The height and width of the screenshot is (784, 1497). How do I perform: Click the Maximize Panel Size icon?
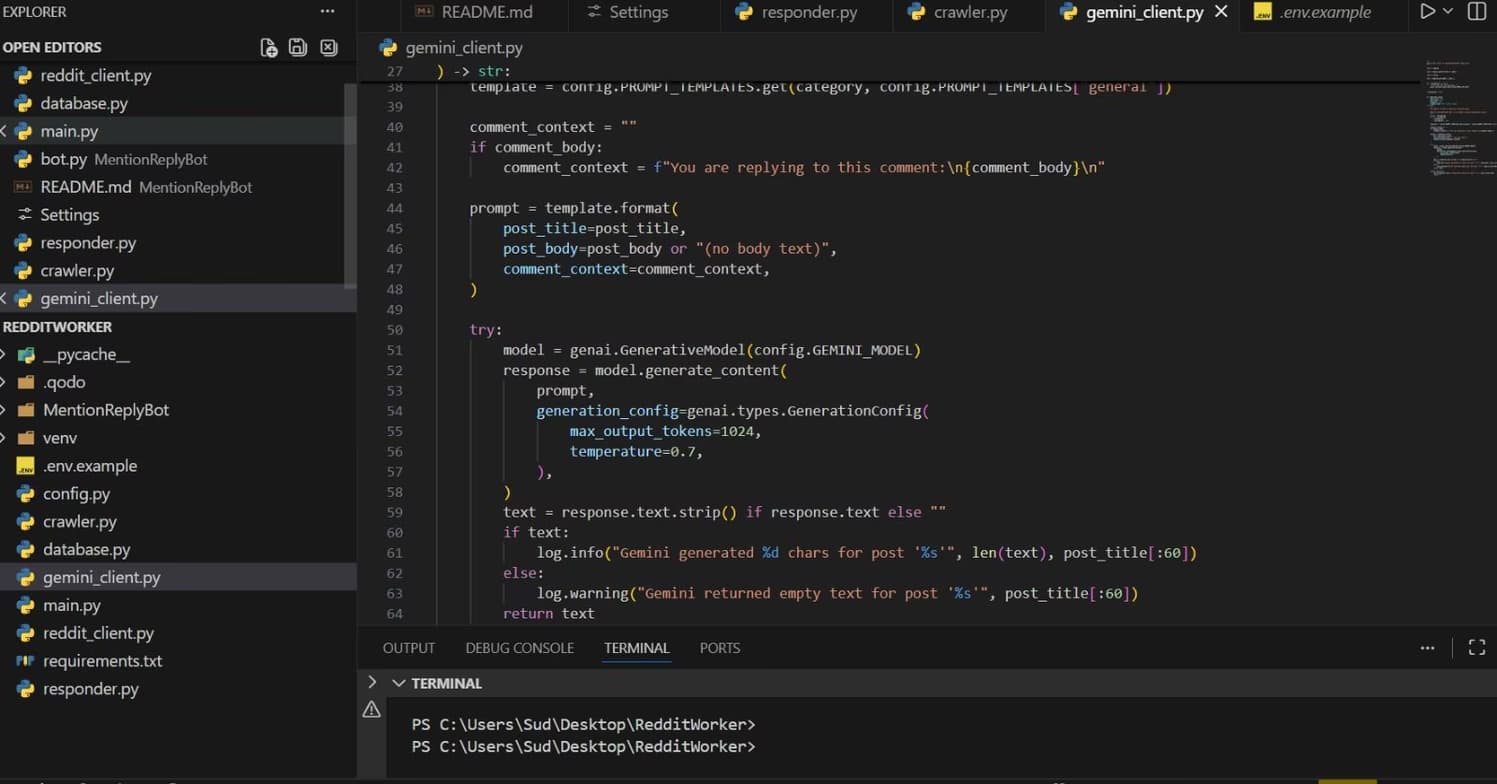point(1476,648)
